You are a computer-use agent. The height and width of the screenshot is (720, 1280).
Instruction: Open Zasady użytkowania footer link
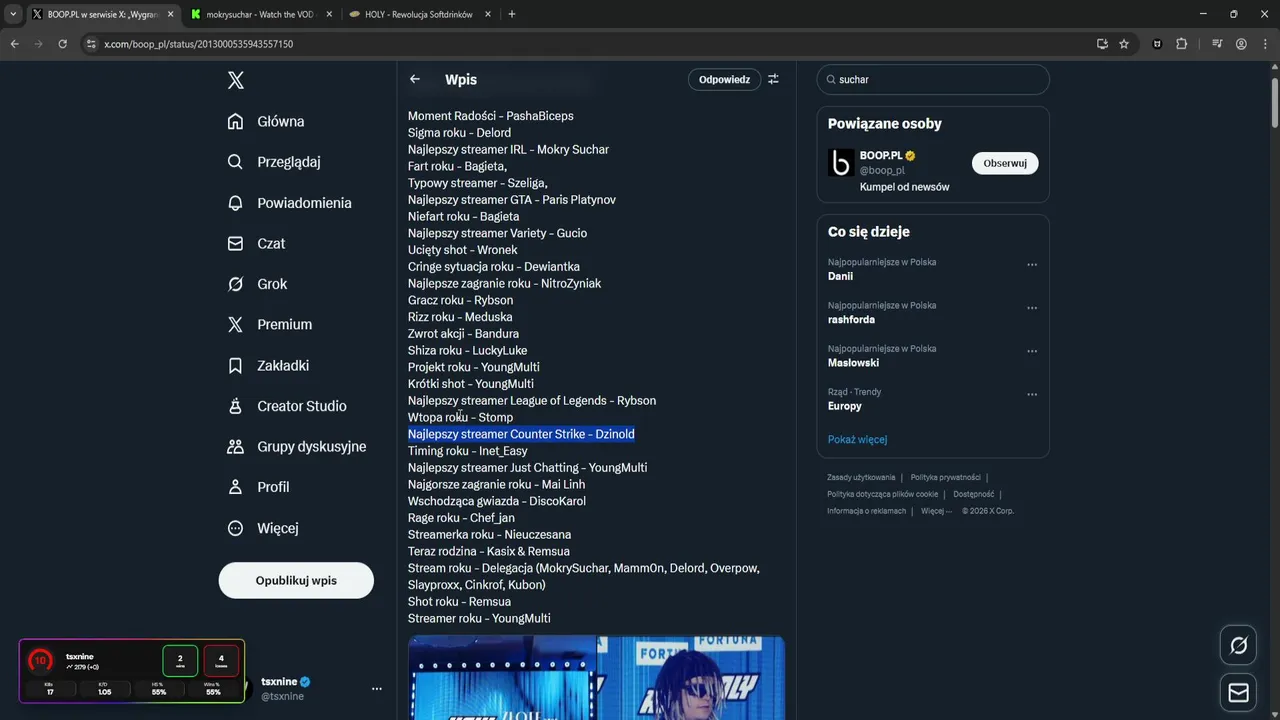click(861, 477)
